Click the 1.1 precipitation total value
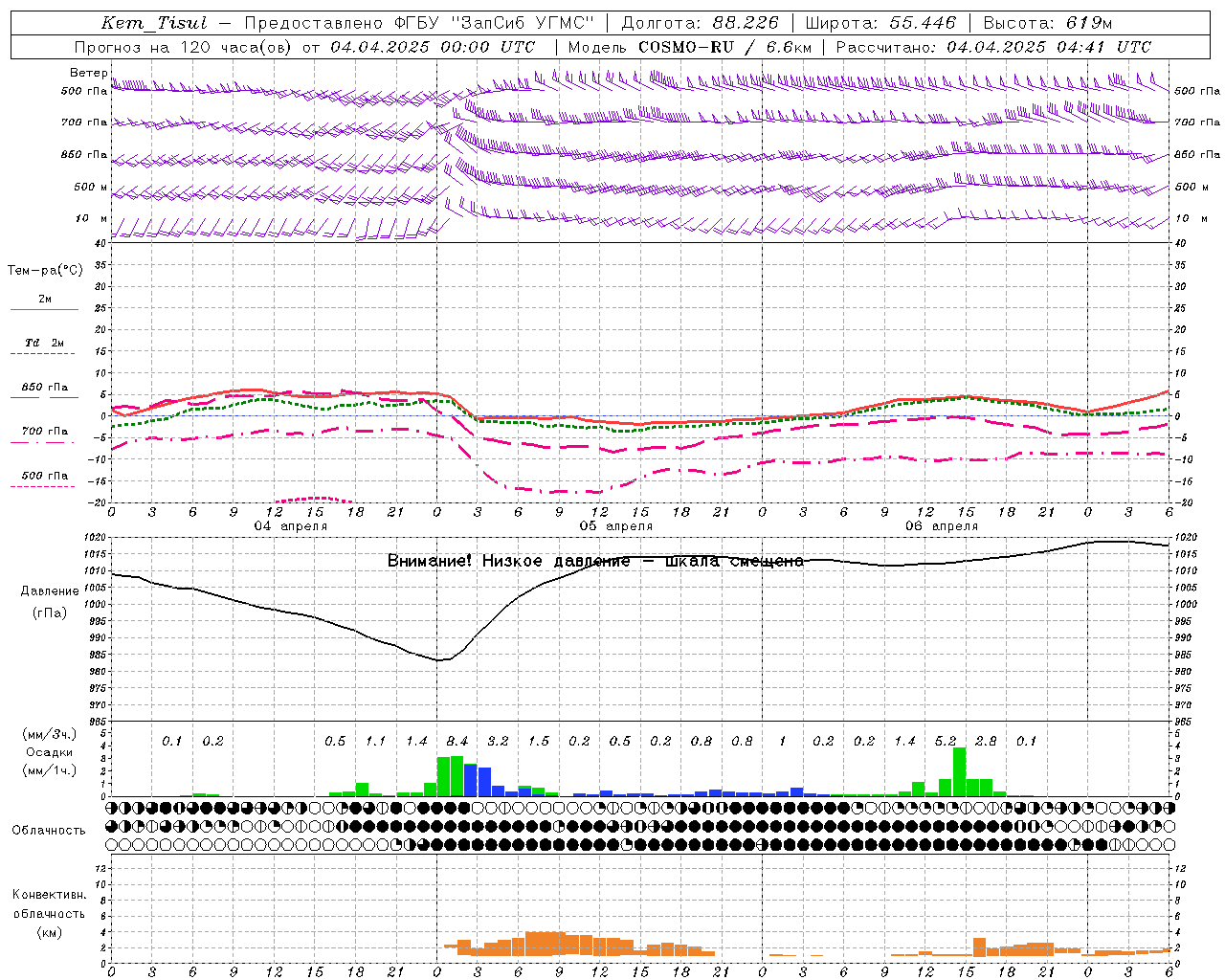 (x=375, y=742)
